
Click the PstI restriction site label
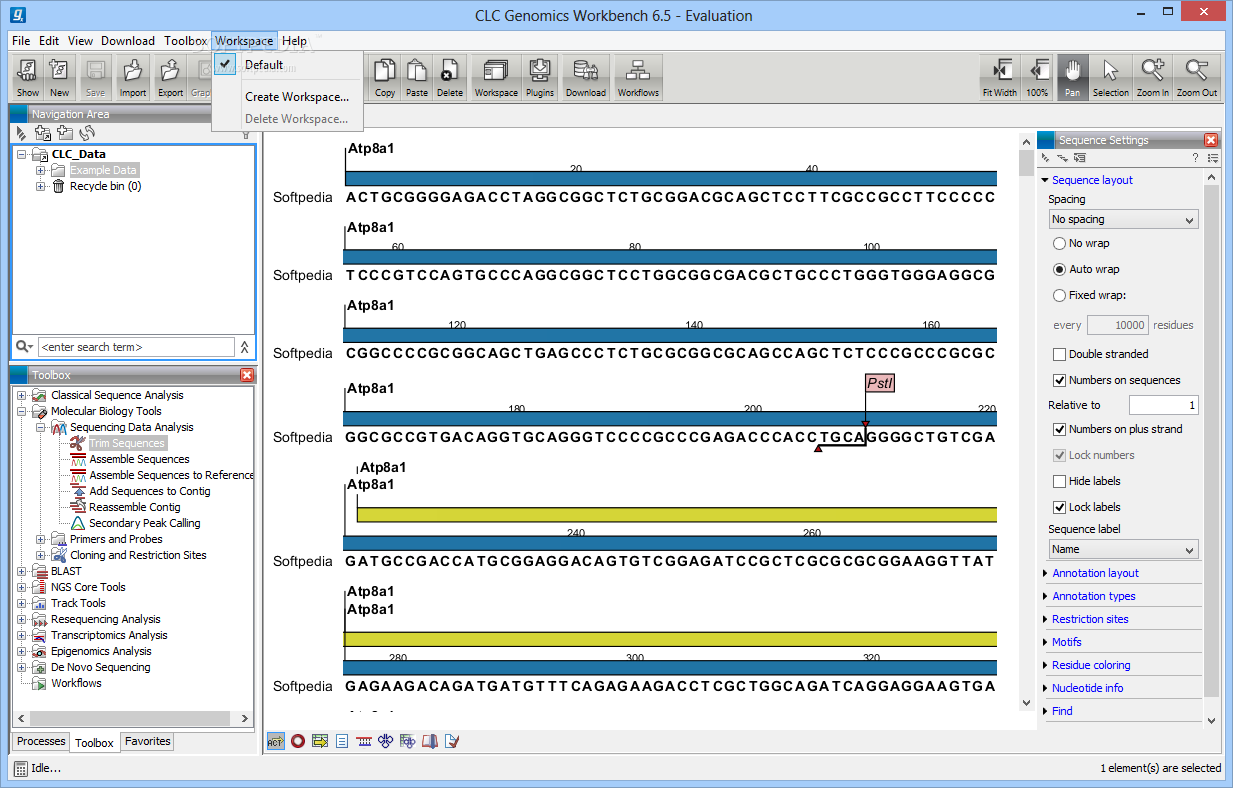click(880, 383)
